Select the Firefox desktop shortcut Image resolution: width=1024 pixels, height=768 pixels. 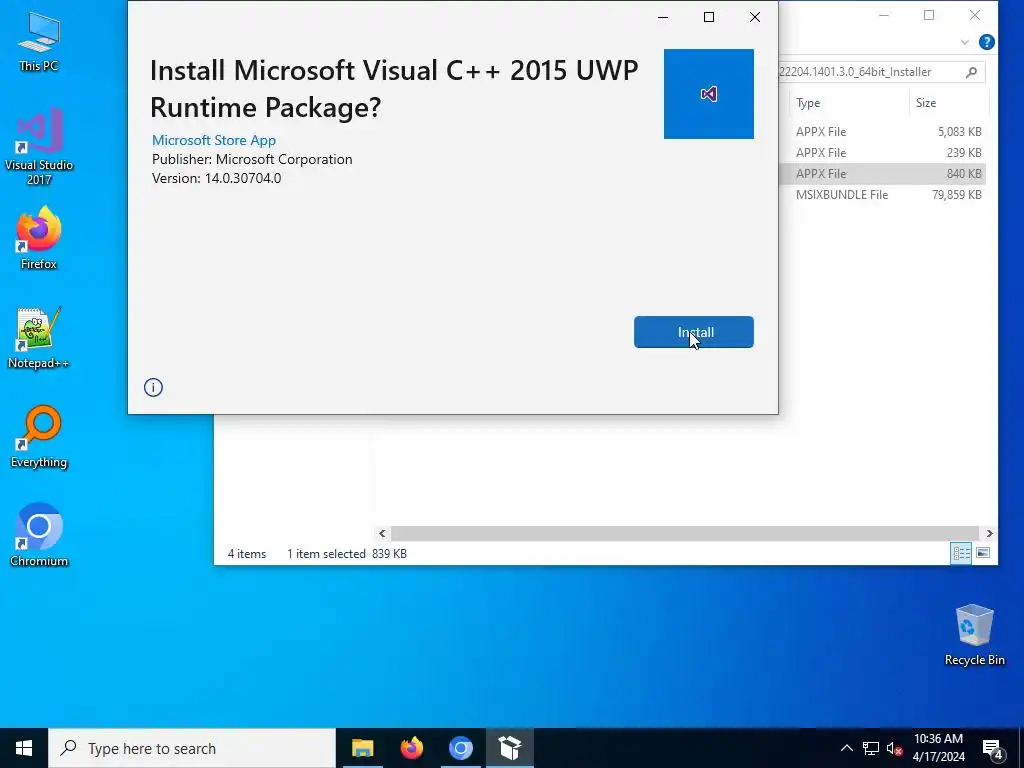39,238
